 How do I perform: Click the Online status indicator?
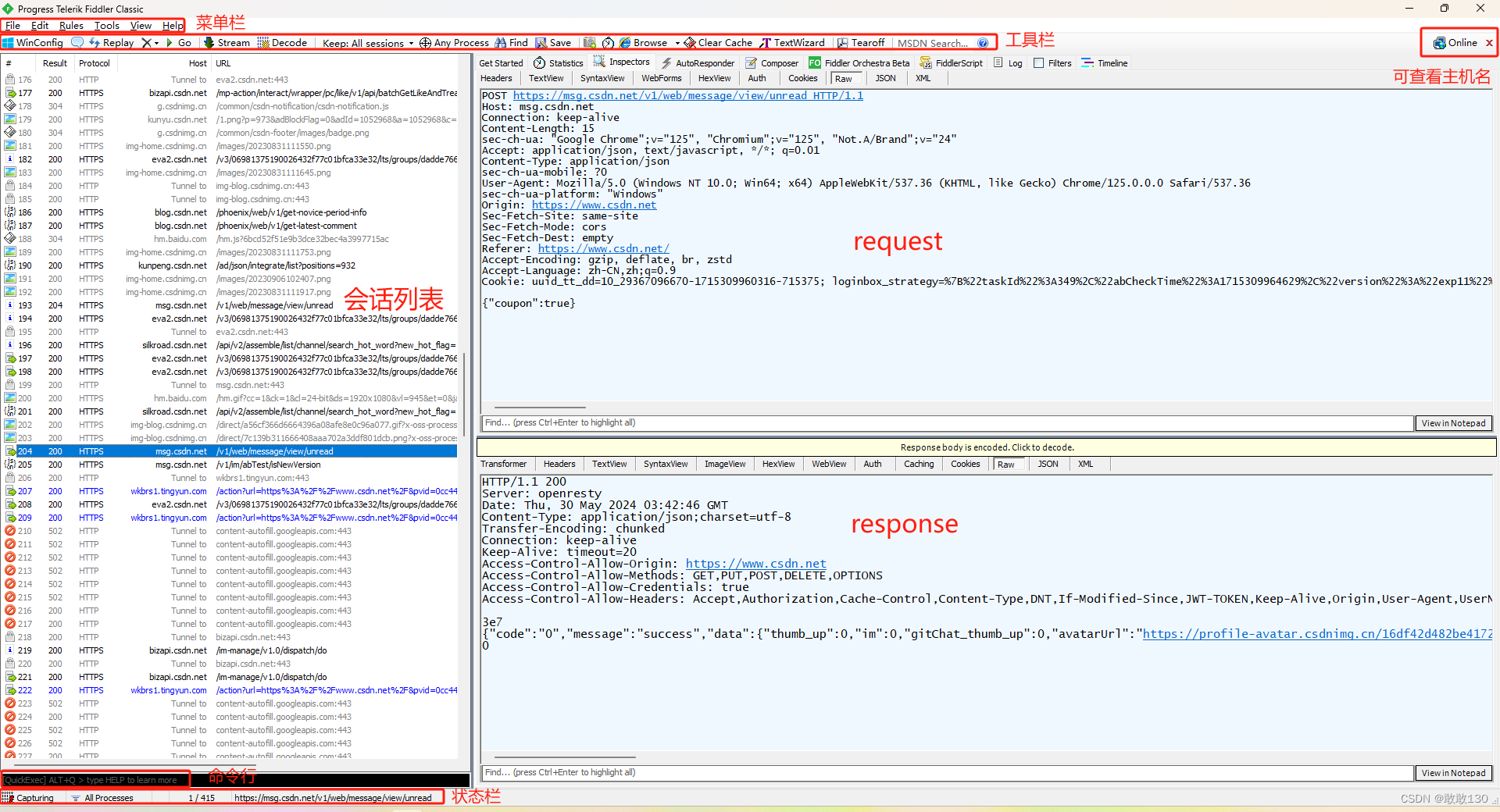(x=1455, y=43)
